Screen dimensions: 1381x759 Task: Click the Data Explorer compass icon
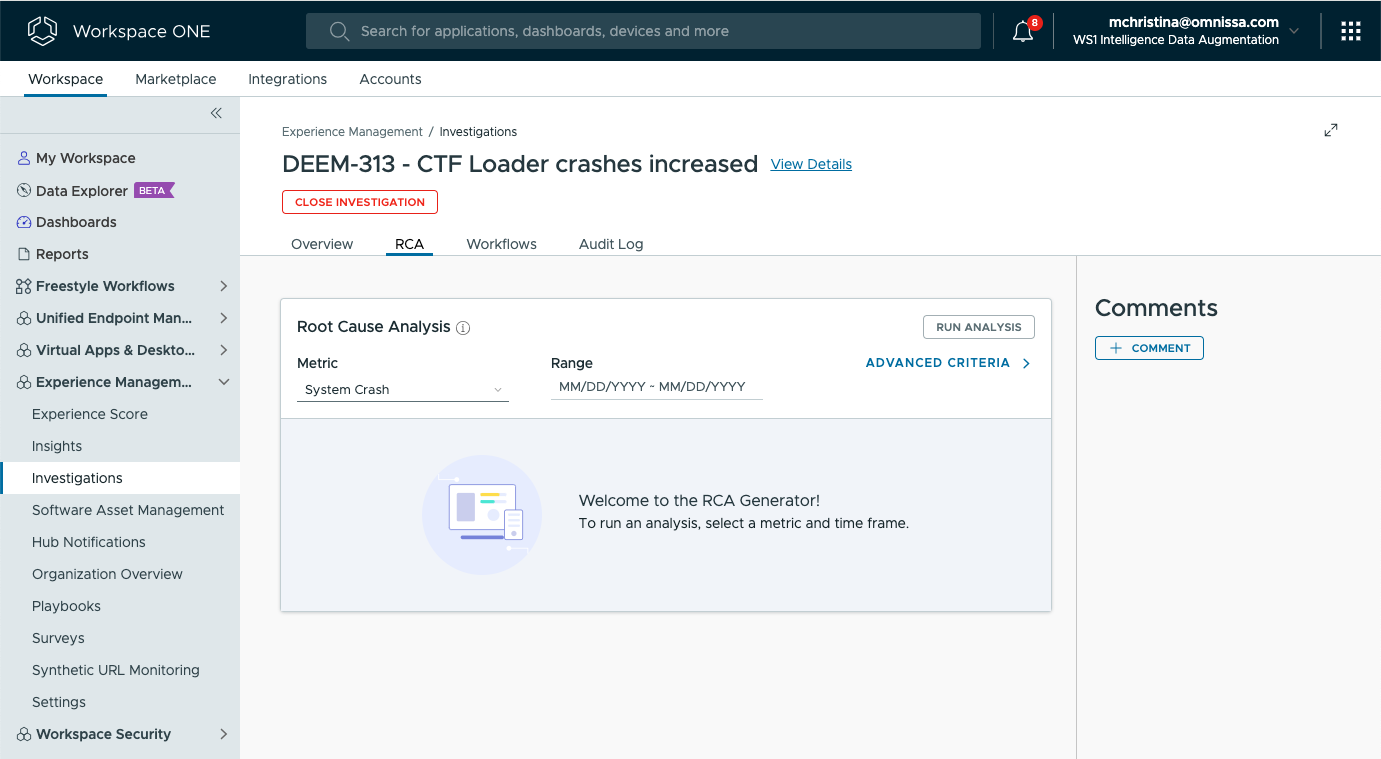point(24,190)
